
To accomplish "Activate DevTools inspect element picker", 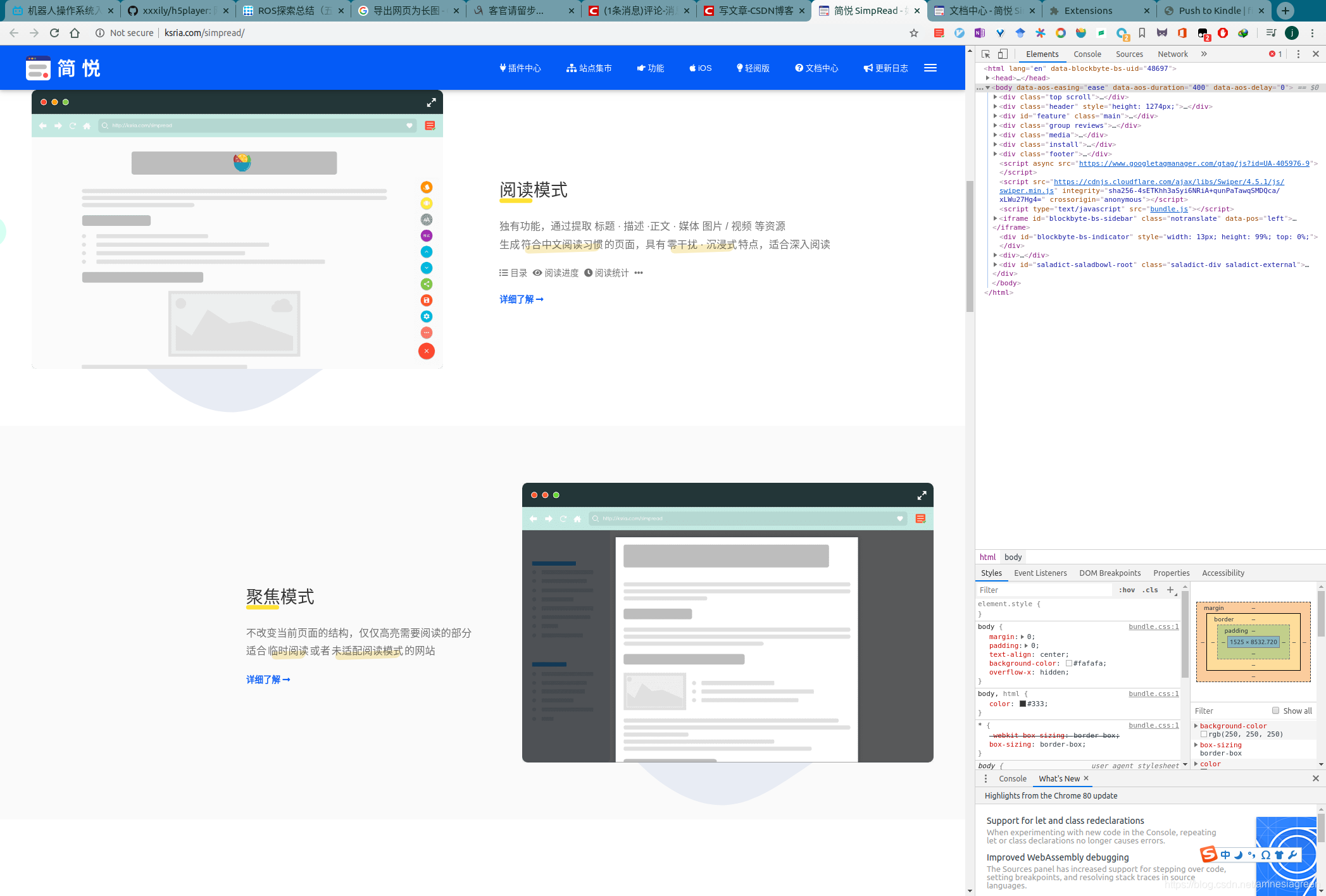I will pos(985,54).
